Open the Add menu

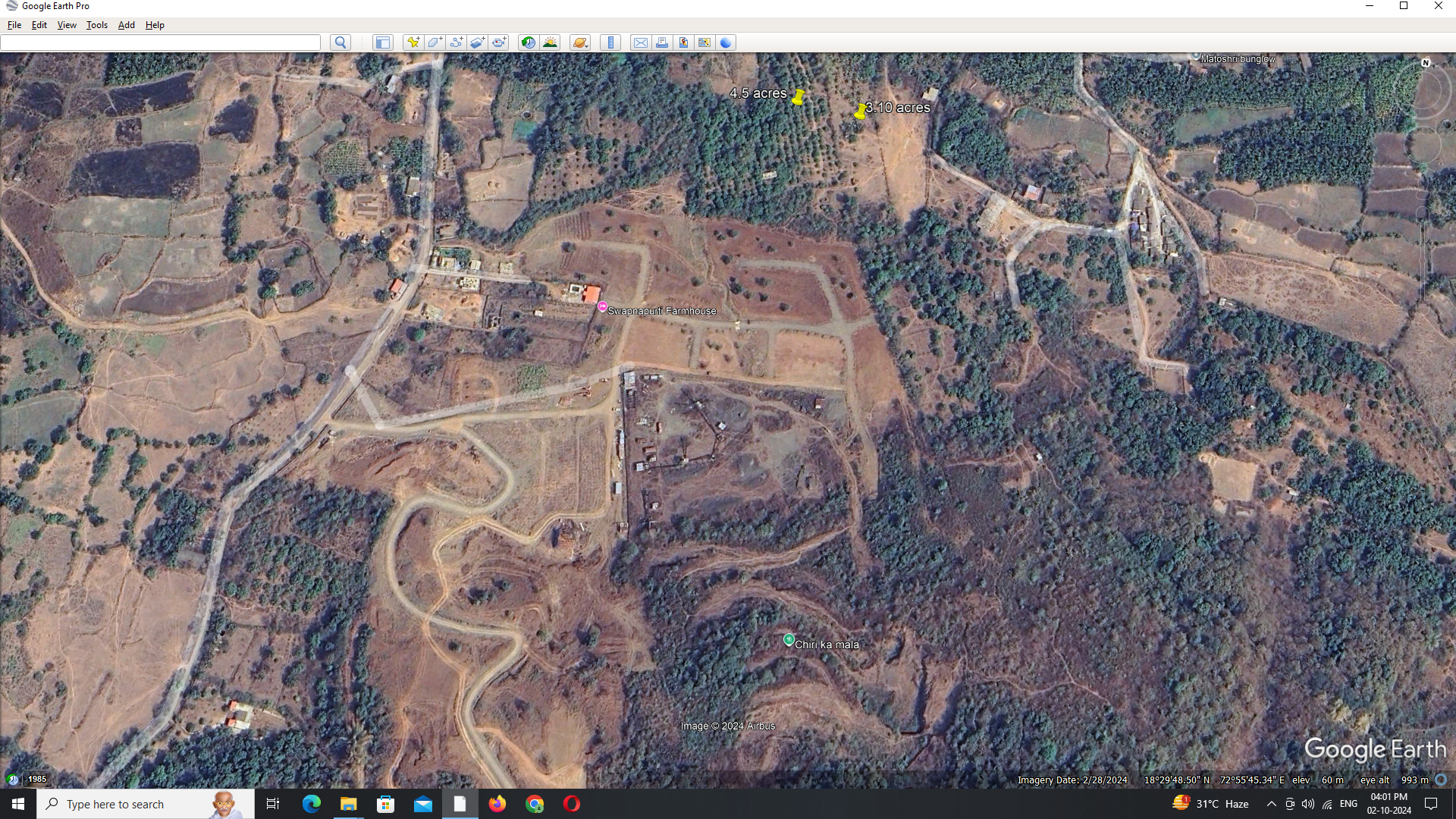[126, 25]
